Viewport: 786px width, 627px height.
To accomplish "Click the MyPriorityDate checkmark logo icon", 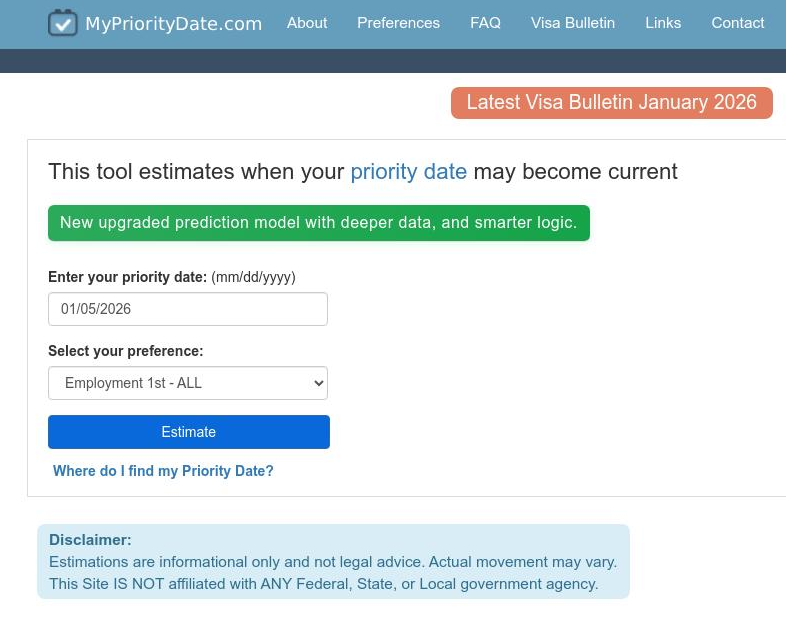I will pyautogui.click(x=63, y=23).
